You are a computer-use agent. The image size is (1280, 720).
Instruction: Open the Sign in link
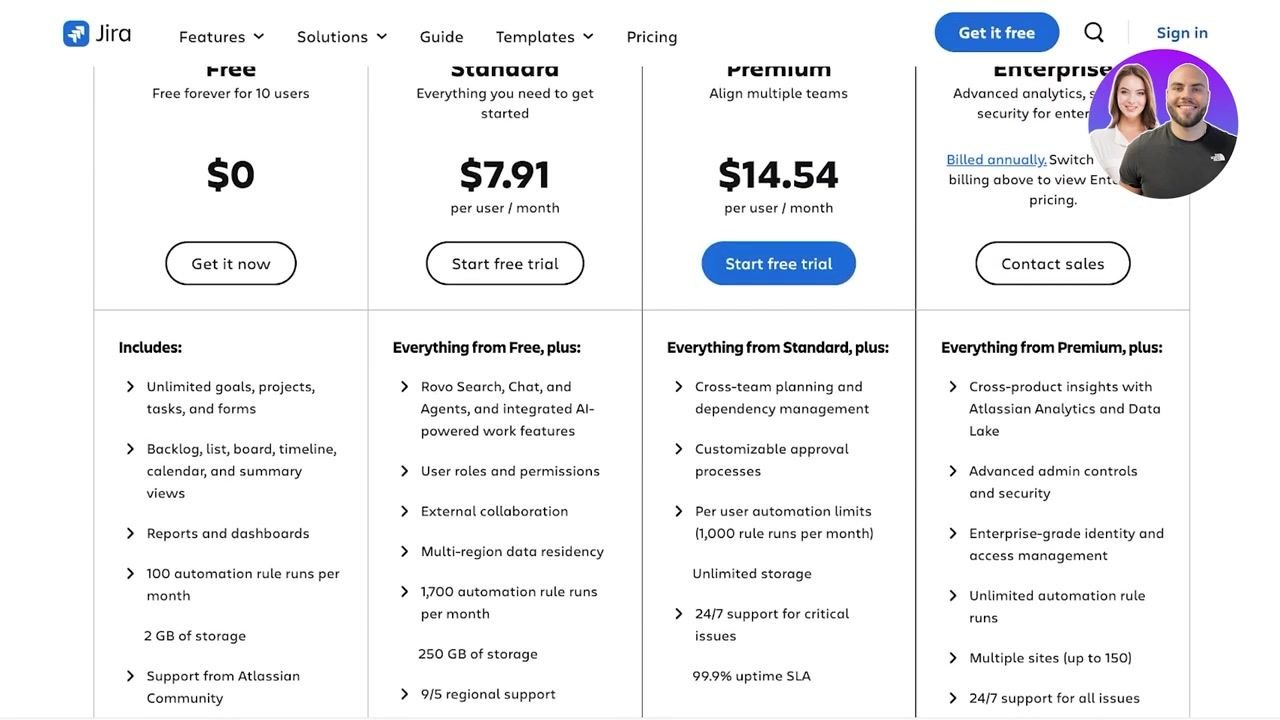(x=1182, y=32)
